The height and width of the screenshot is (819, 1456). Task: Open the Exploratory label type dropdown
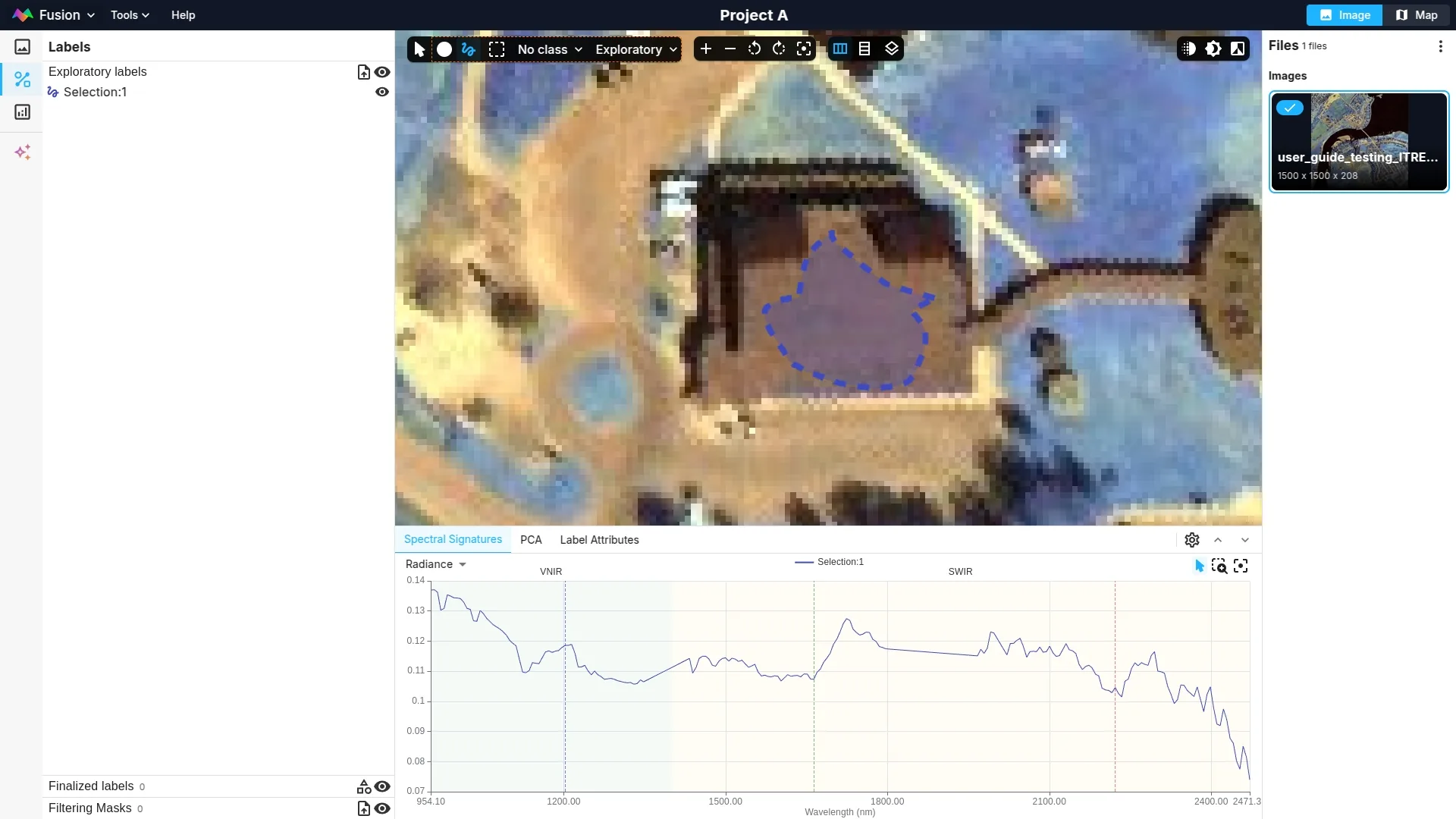(635, 49)
